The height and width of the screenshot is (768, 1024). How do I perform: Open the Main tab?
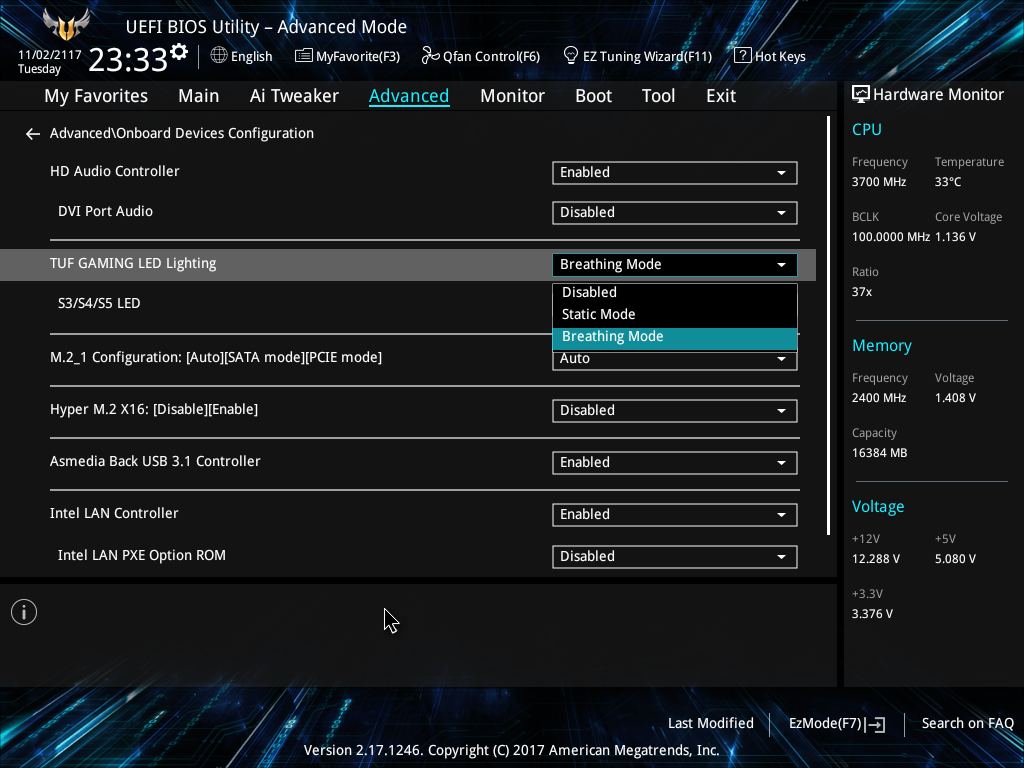199,96
